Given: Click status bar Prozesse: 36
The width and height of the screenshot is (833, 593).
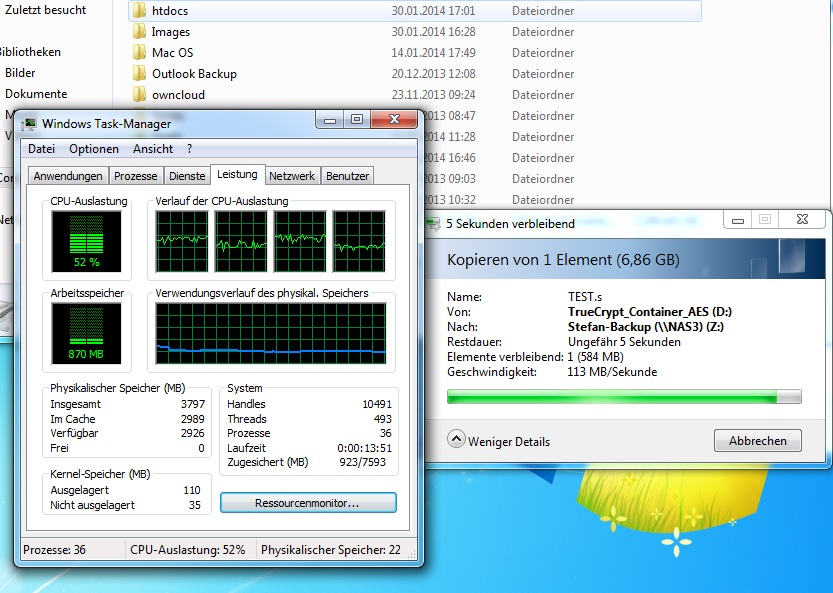Looking at the screenshot, I should coord(54,550).
